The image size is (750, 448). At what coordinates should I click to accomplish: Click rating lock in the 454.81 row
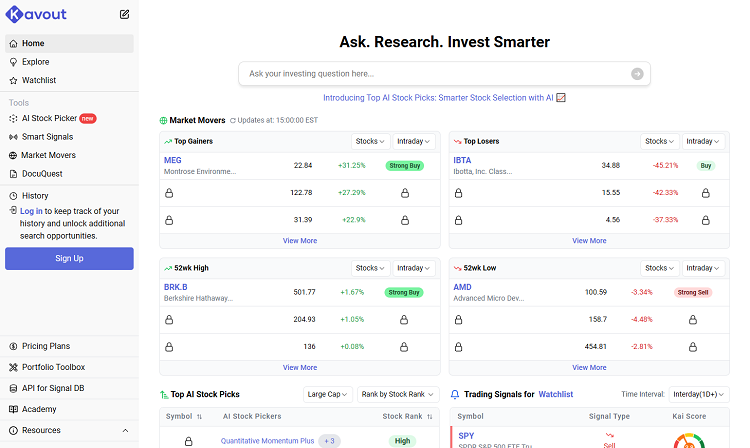693,347
